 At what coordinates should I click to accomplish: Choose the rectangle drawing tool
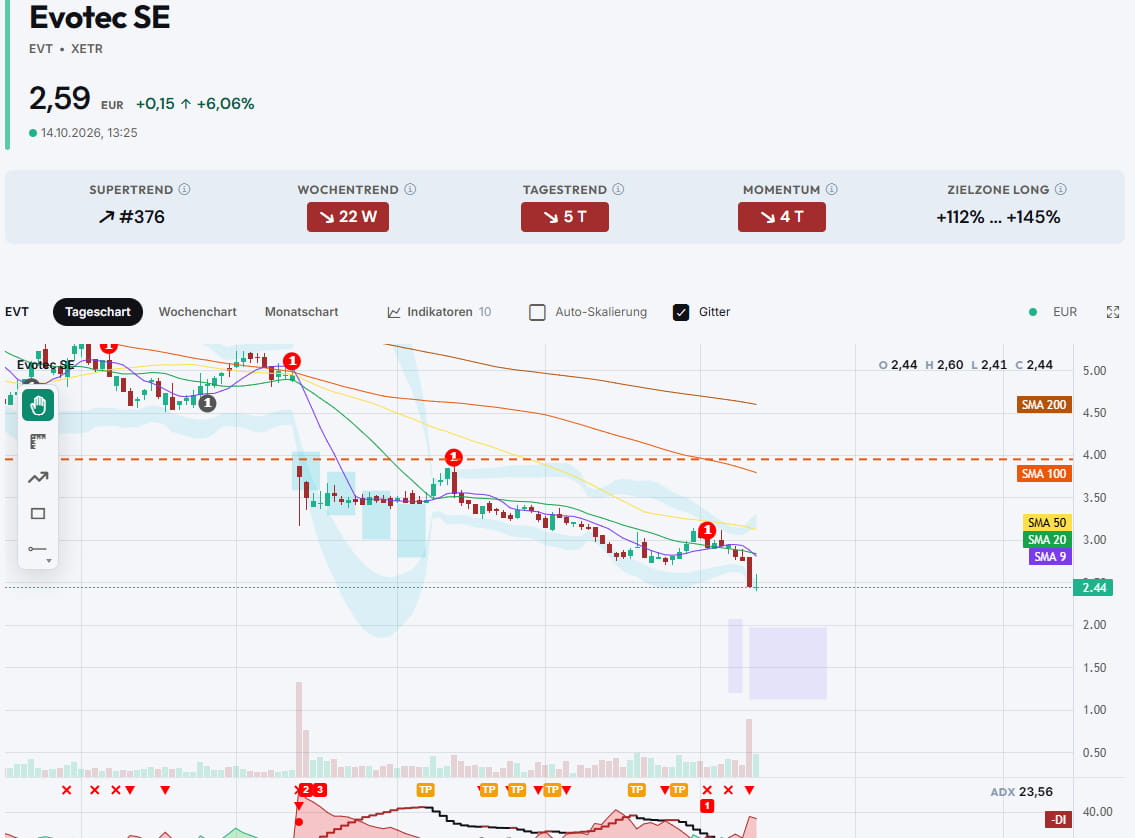point(38,514)
